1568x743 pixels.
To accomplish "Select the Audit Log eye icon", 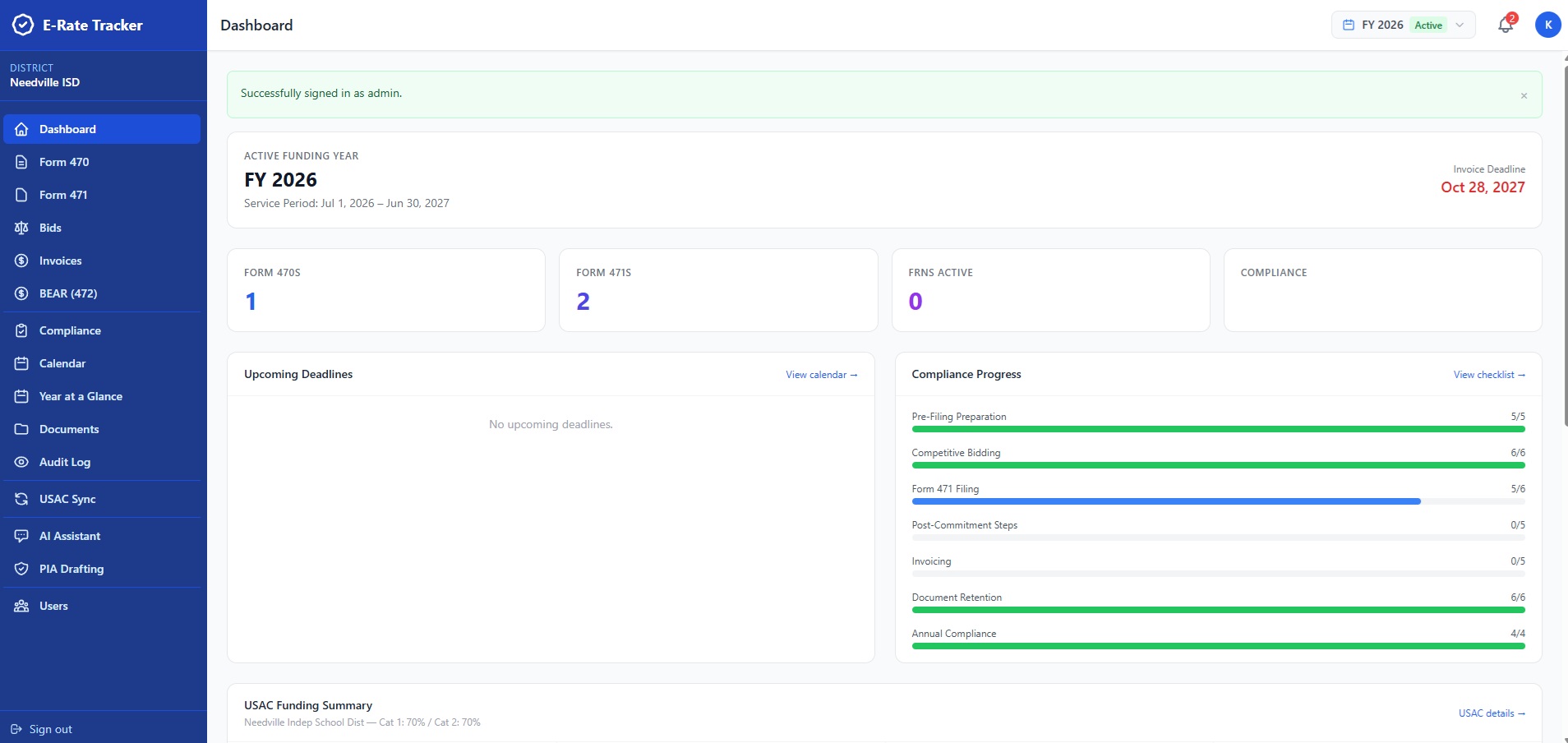I will point(21,462).
